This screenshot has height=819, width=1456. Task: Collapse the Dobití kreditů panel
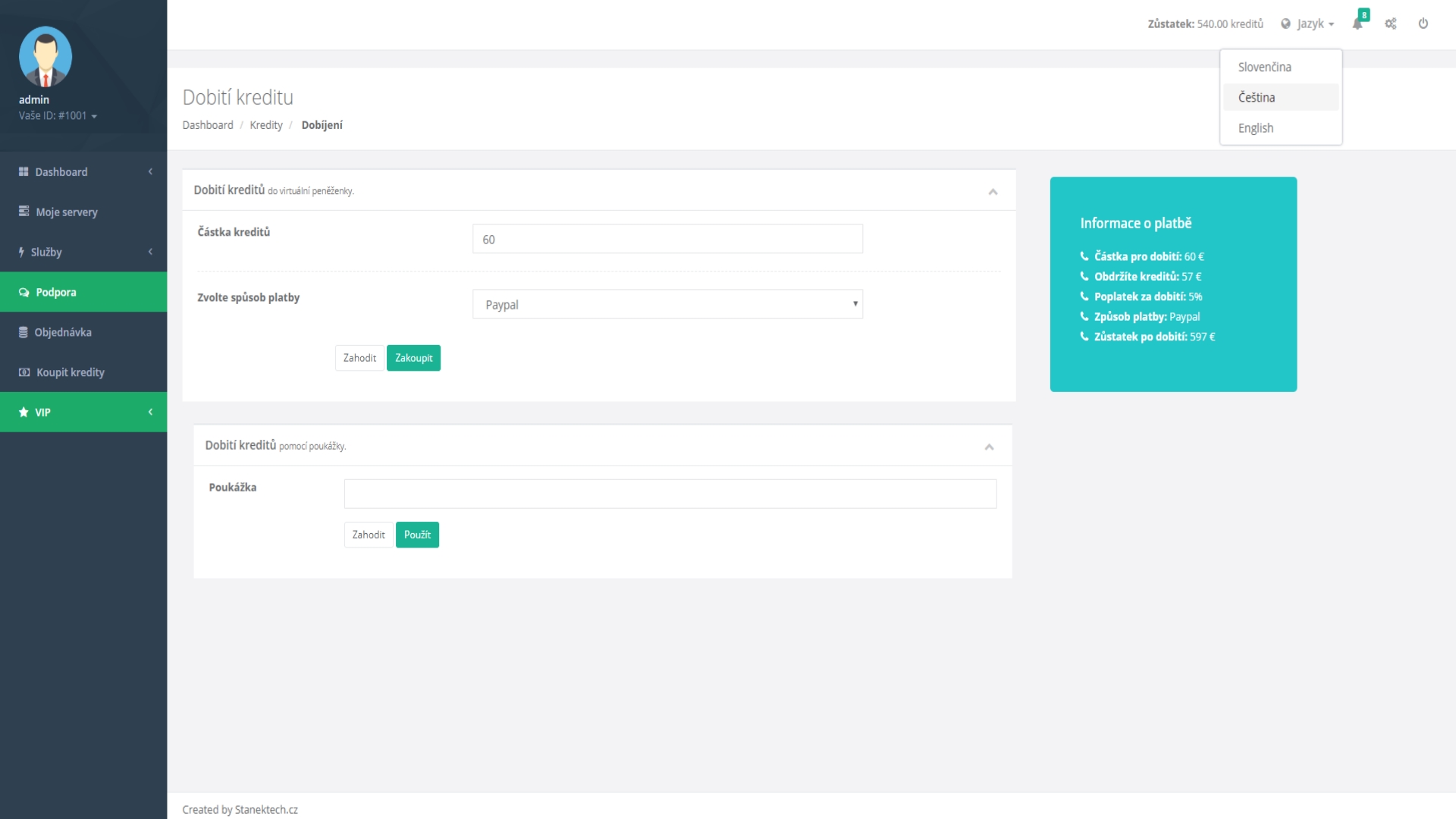pyautogui.click(x=993, y=191)
